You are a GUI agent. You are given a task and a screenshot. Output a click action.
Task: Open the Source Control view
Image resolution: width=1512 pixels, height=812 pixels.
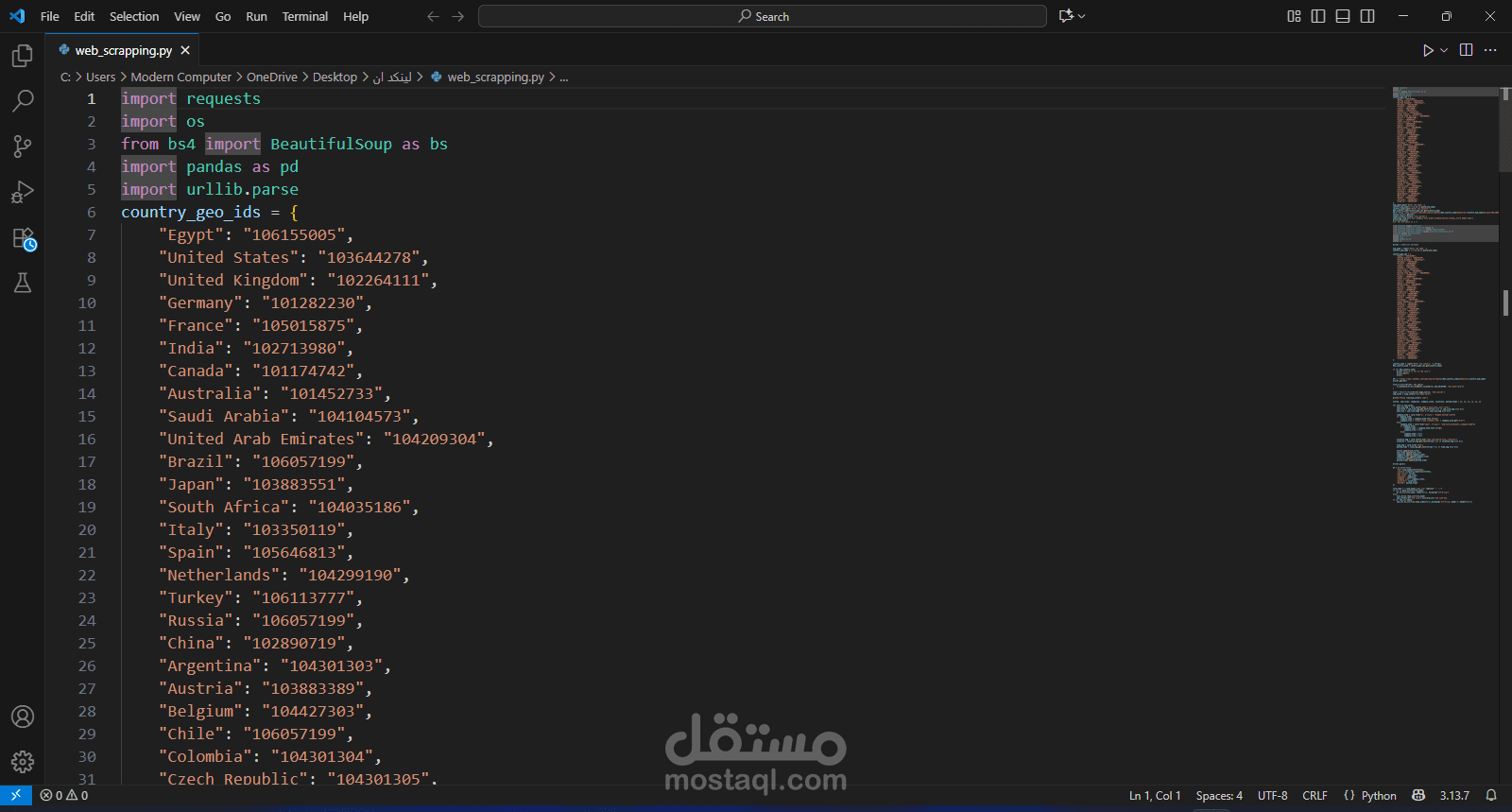[x=23, y=146]
